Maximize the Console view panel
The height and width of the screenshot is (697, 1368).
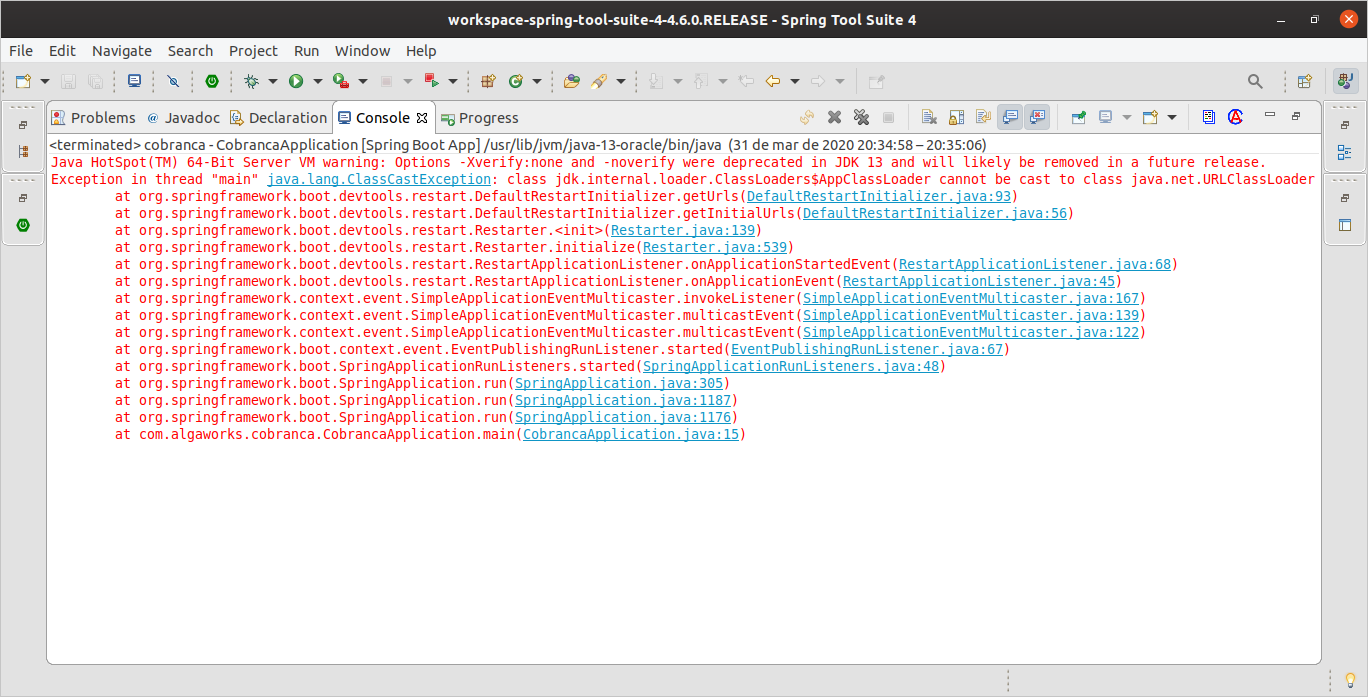(x=1295, y=115)
